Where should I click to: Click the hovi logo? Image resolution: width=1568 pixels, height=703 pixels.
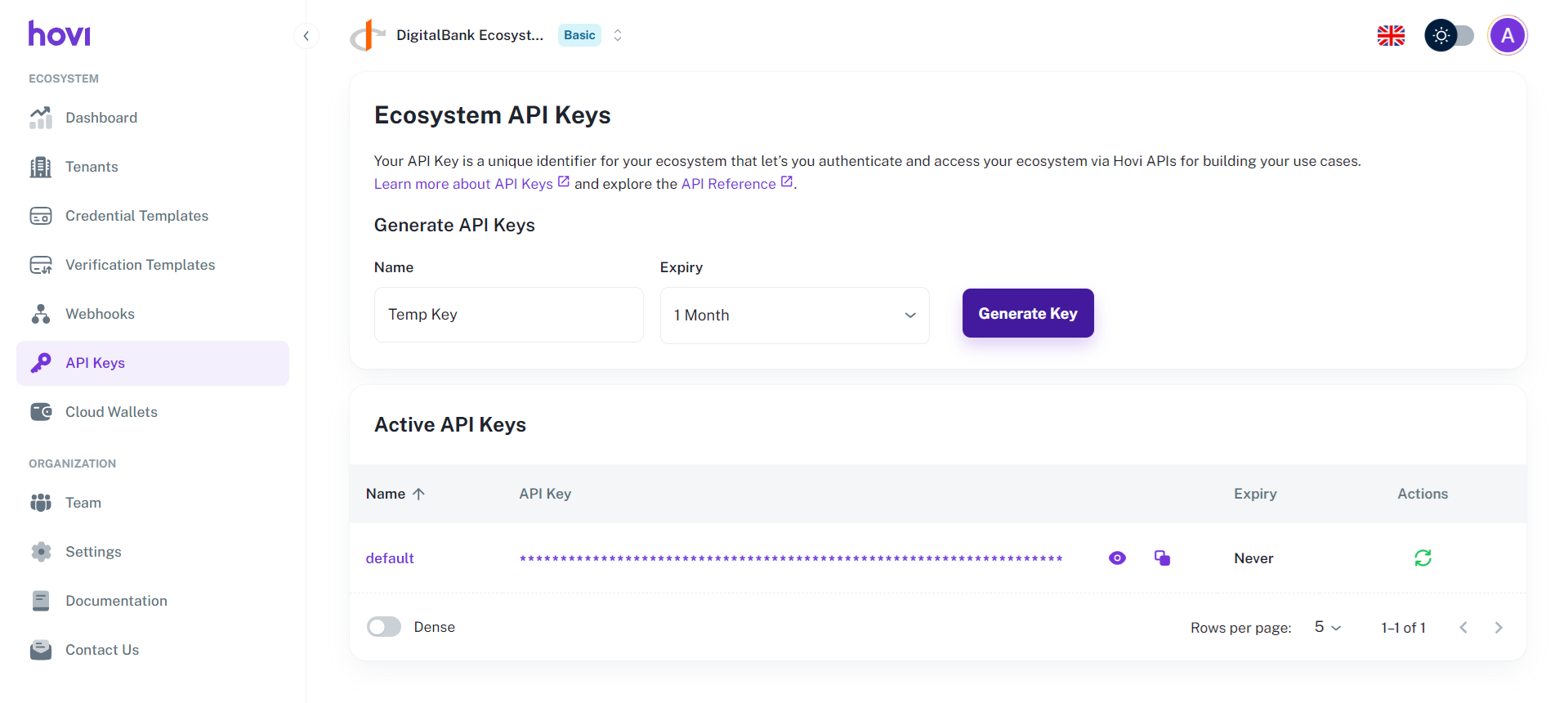point(60,34)
